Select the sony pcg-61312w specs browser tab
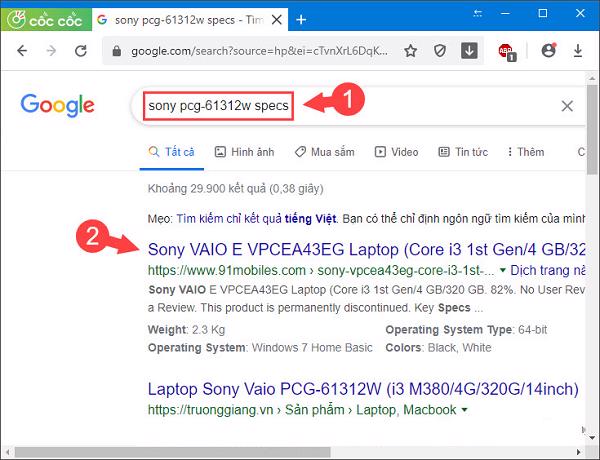Image resolution: width=600 pixels, height=460 pixels. point(190,20)
